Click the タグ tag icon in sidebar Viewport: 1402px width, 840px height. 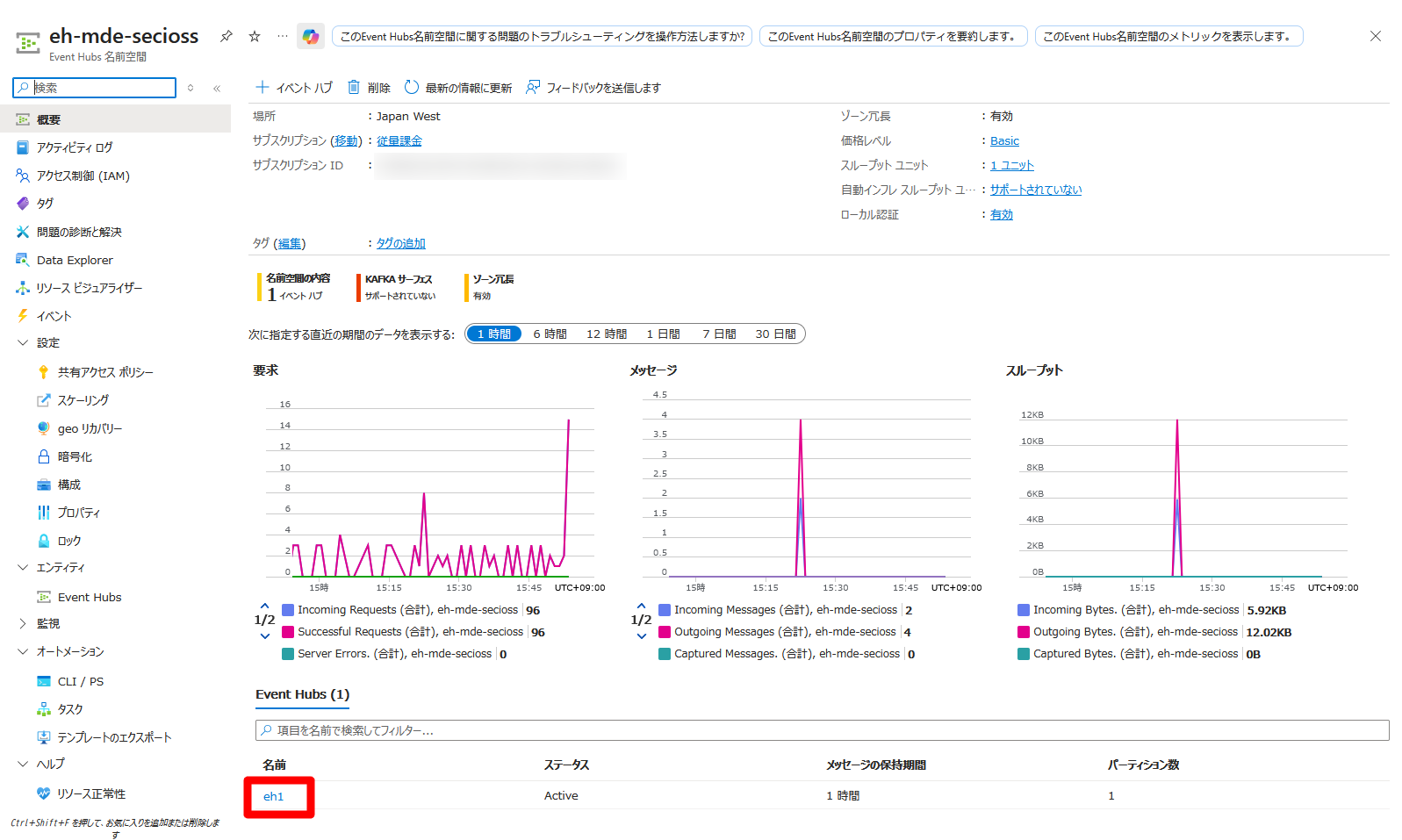click(23, 203)
